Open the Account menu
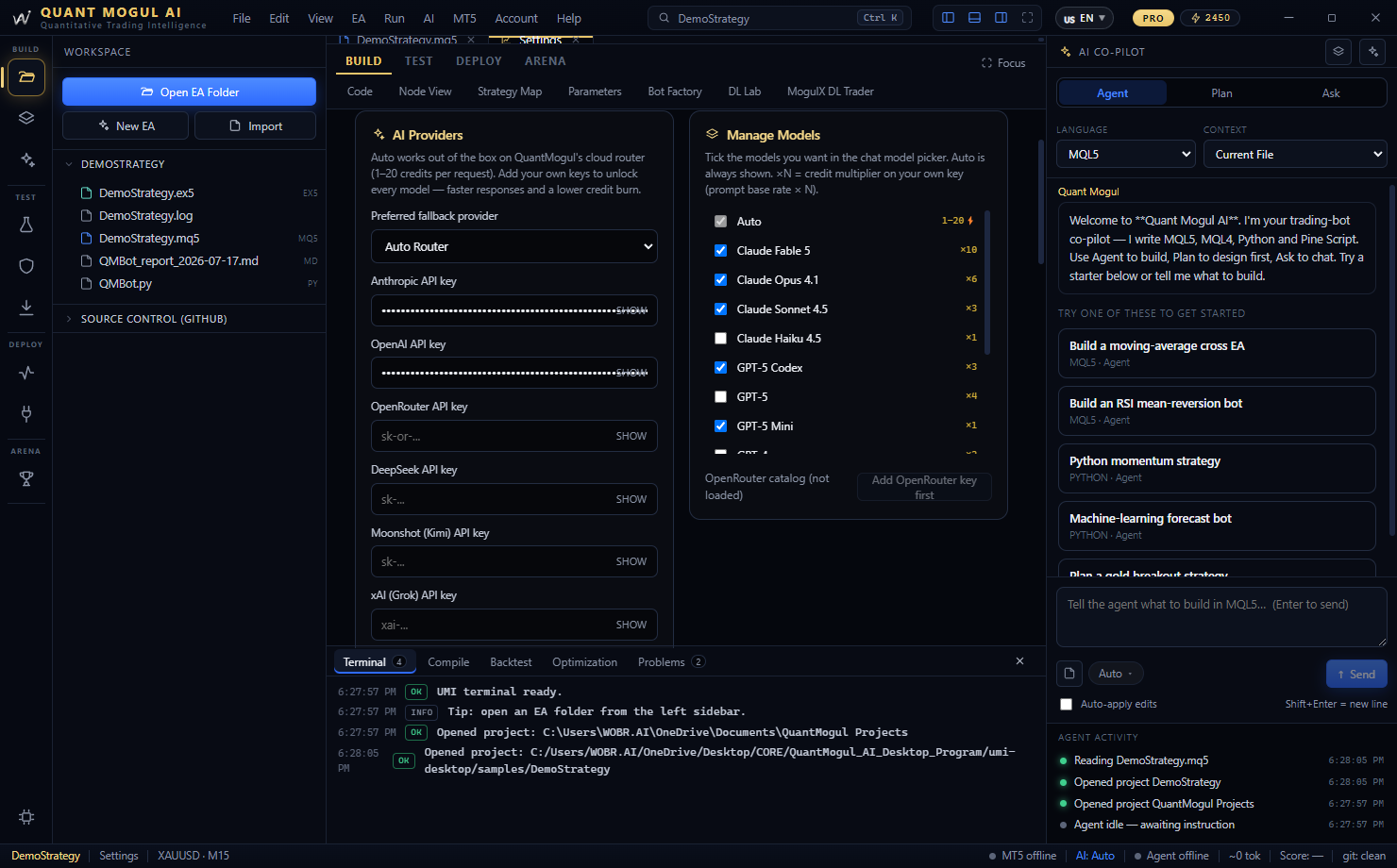 [x=516, y=18]
